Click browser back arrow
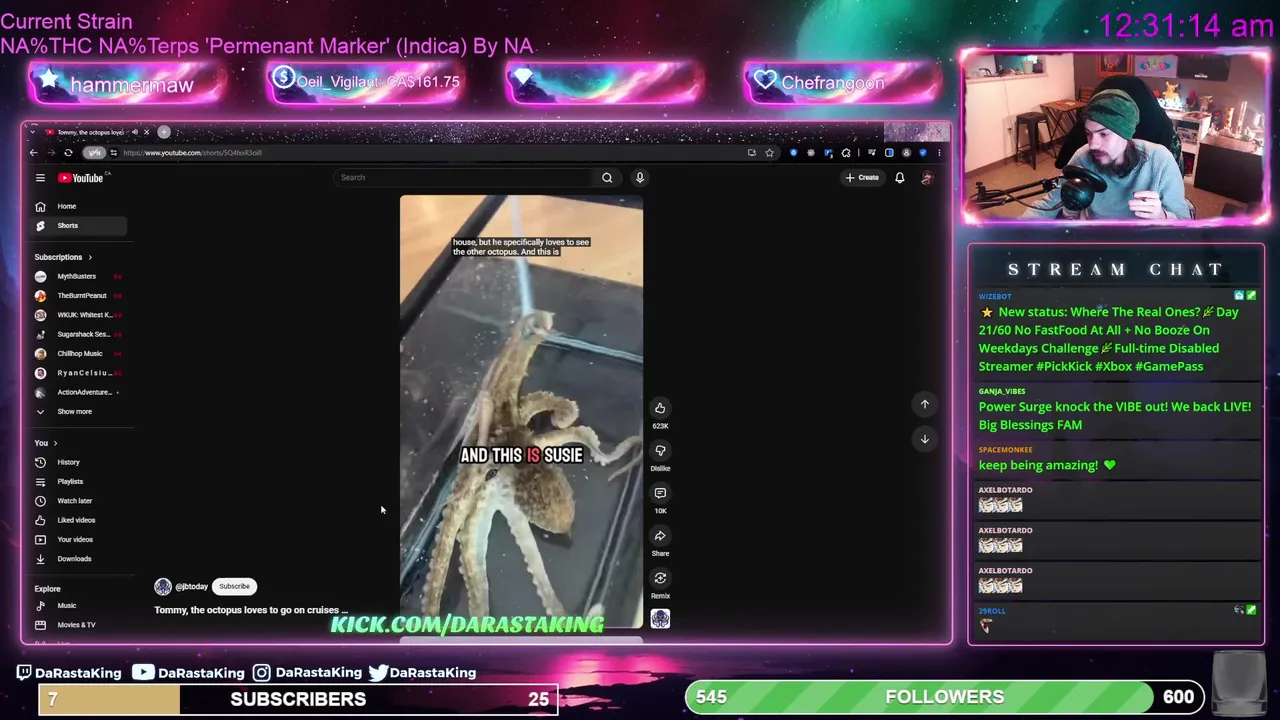The image size is (1280, 720). tap(33, 153)
